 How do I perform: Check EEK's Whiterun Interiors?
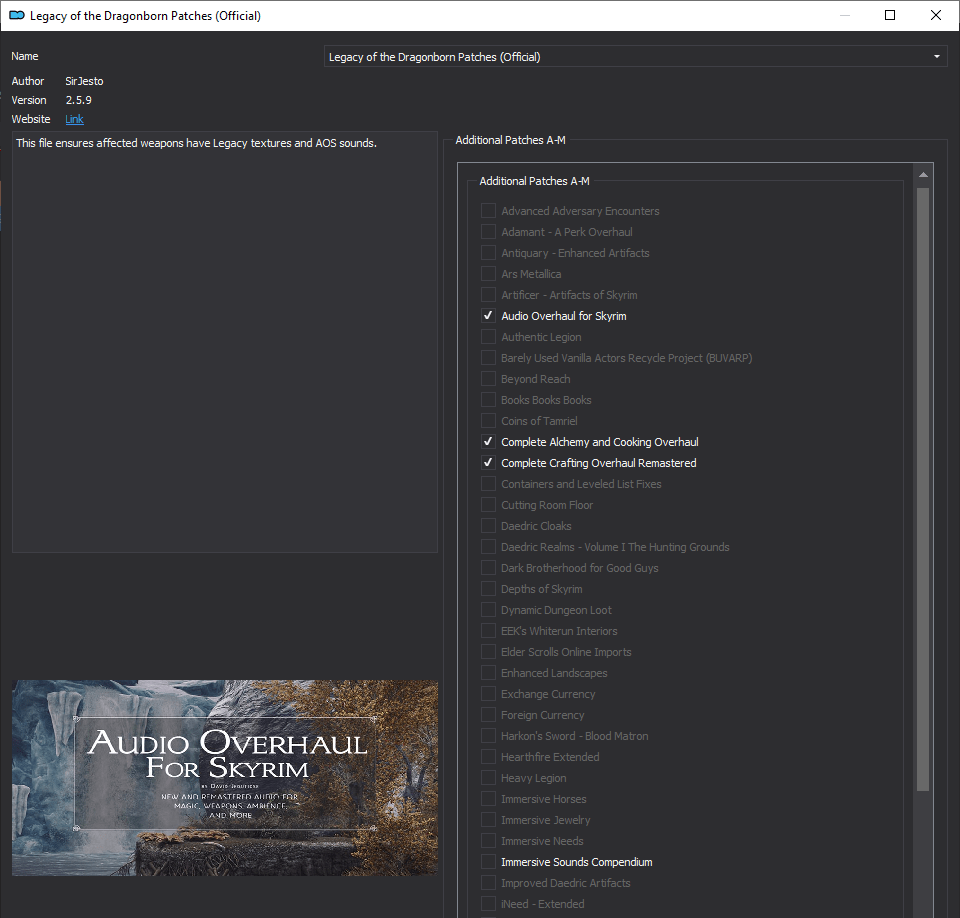(x=488, y=631)
